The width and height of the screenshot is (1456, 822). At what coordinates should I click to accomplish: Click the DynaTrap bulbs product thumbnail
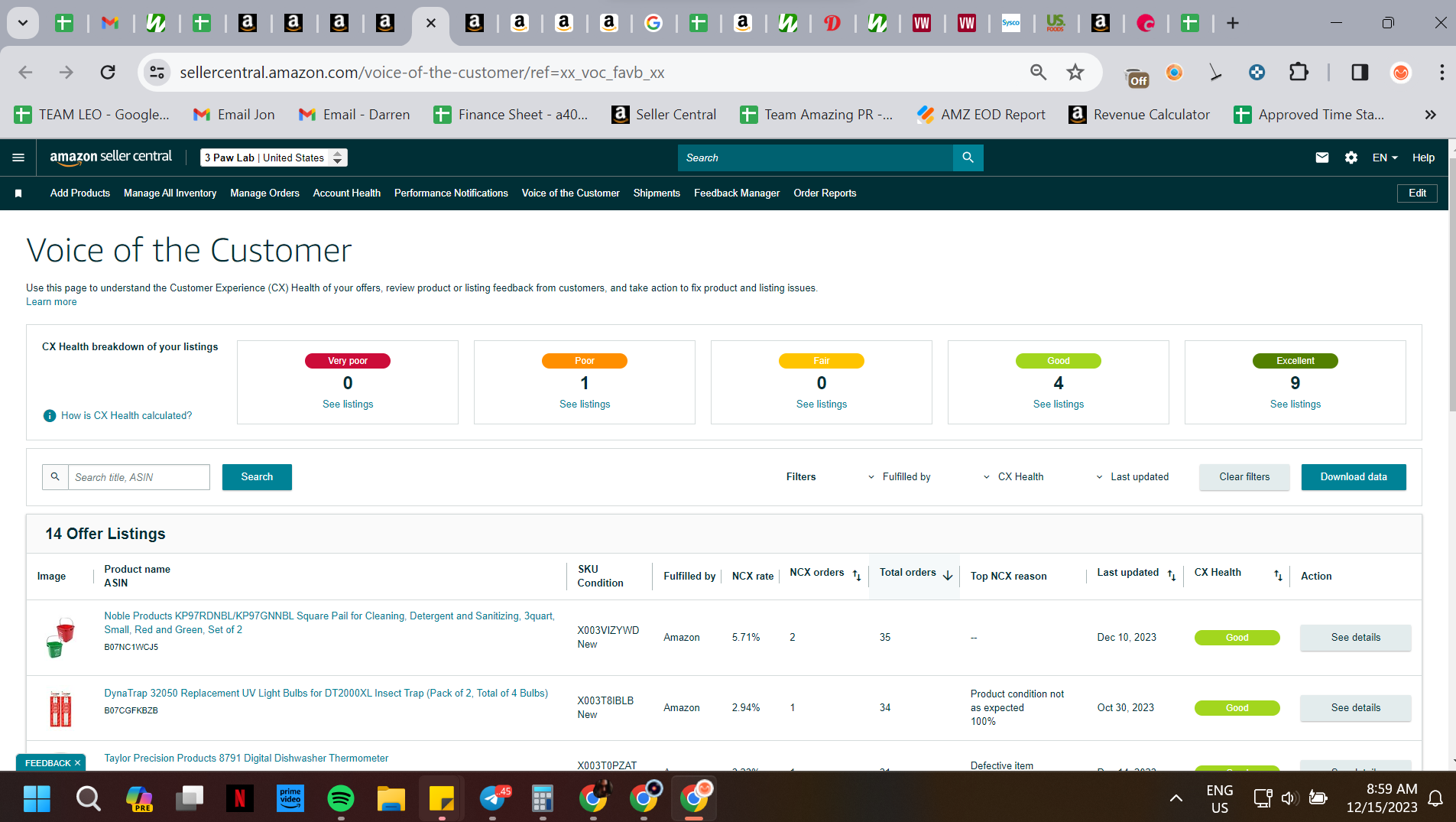click(x=60, y=708)
